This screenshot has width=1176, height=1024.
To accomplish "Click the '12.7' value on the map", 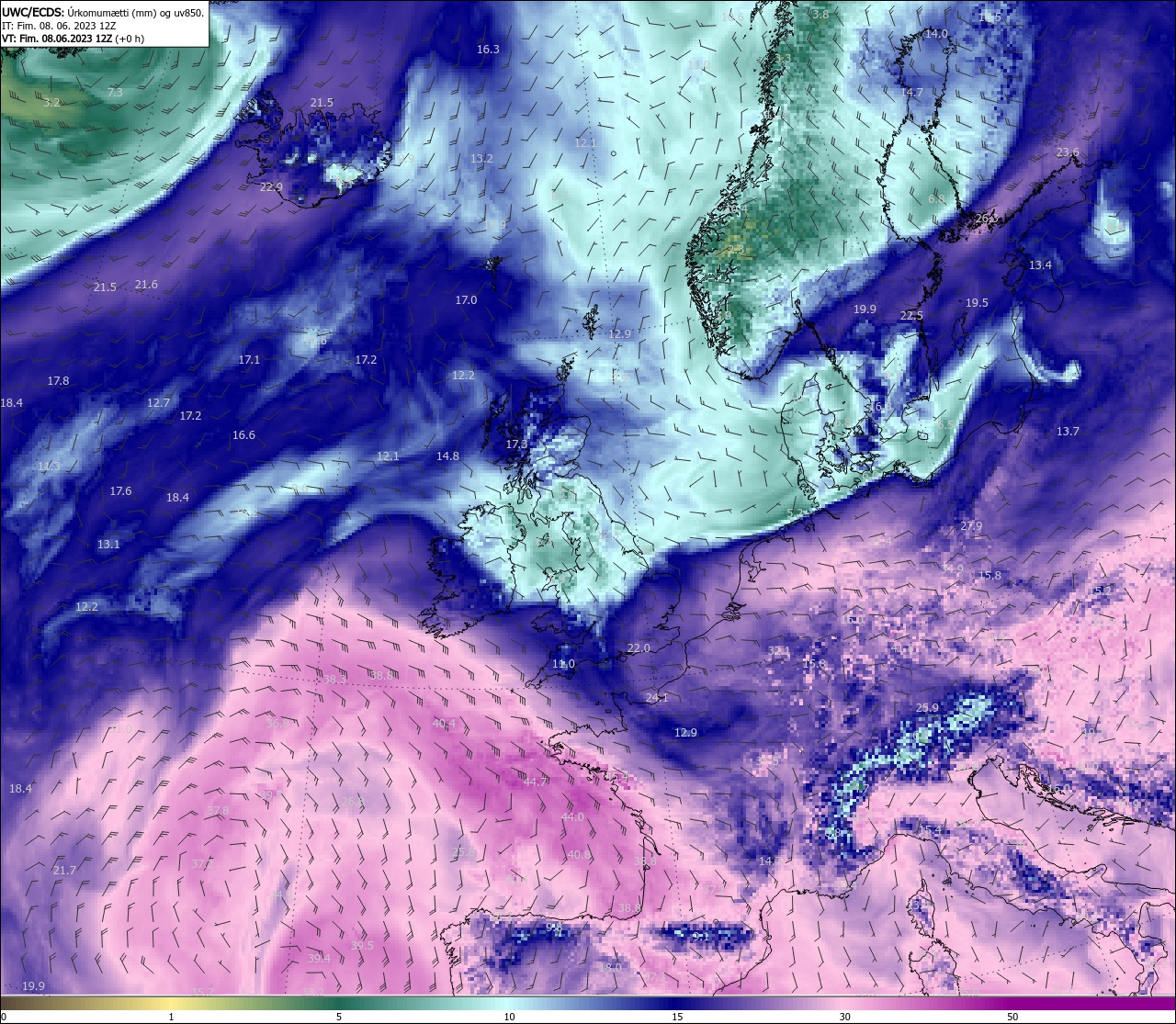I will 158,403.
